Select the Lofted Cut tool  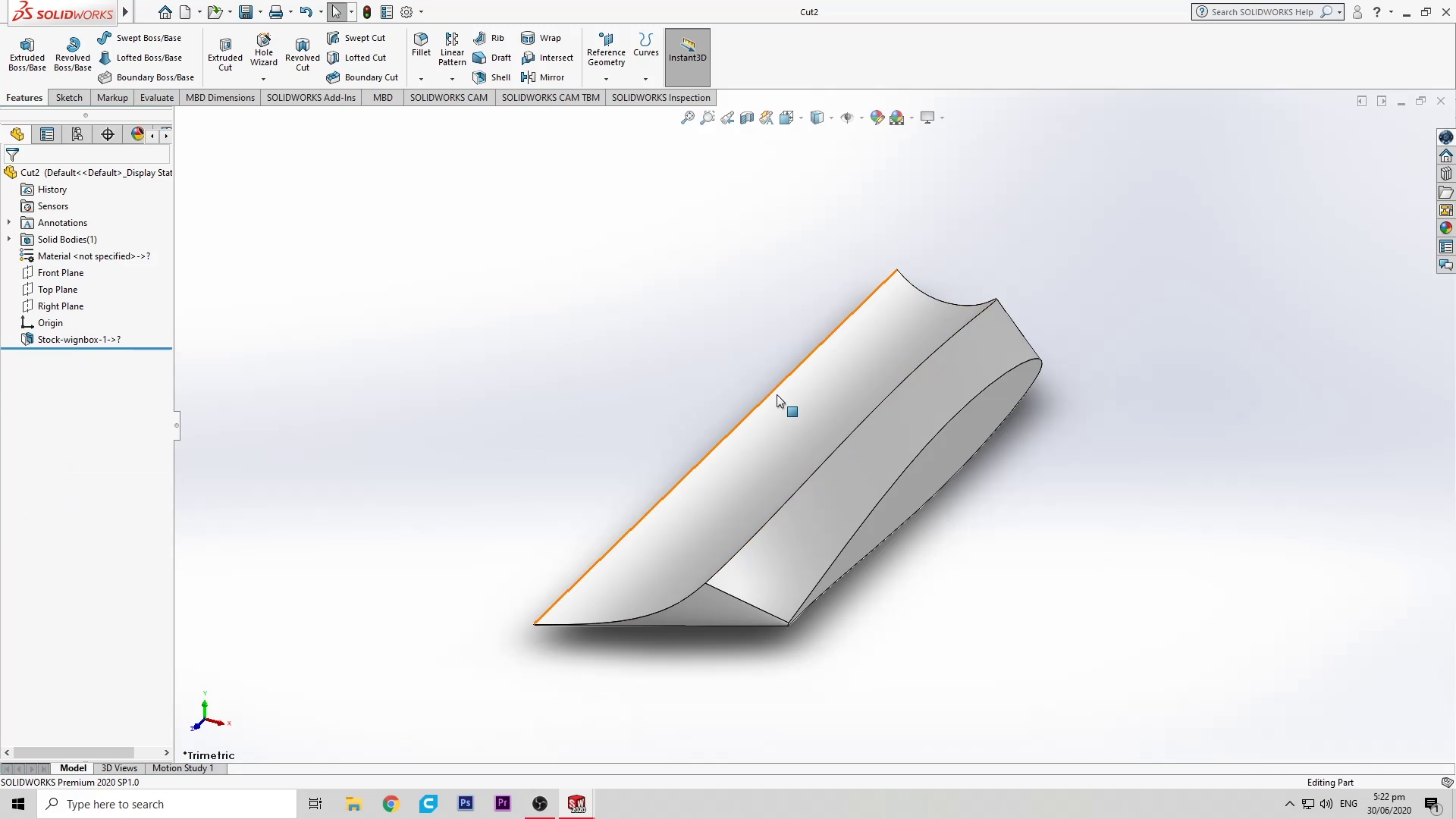pyautogui.click(x=356, y=58)
